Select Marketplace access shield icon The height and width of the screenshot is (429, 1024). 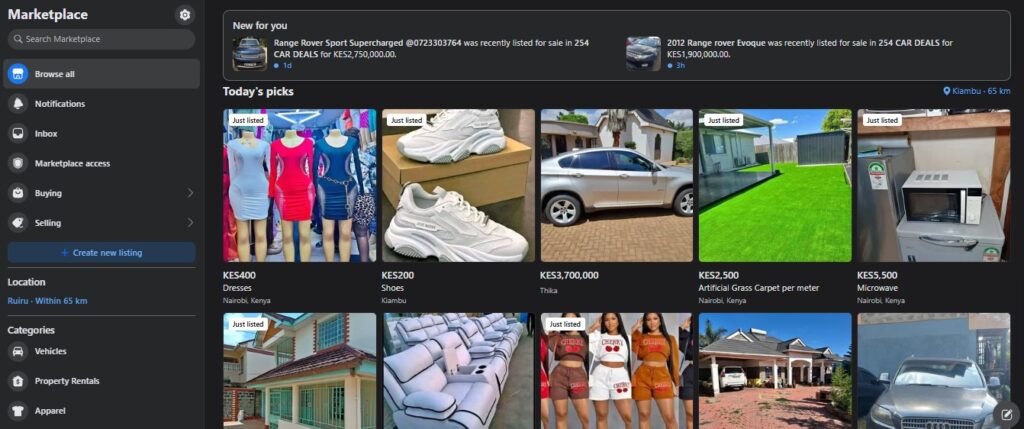coord(18,163)
